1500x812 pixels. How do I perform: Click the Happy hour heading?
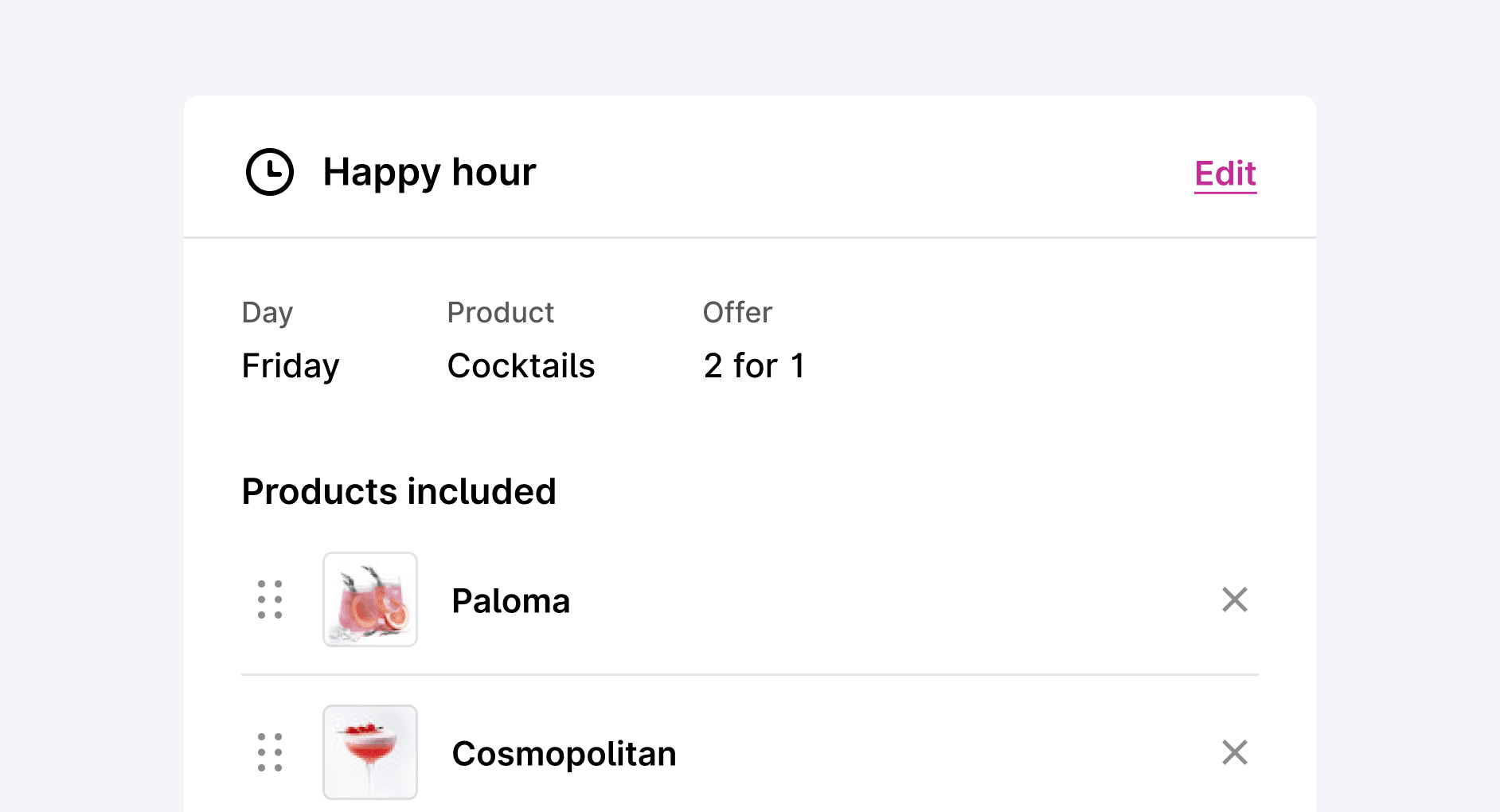click(x=429, y=170)
